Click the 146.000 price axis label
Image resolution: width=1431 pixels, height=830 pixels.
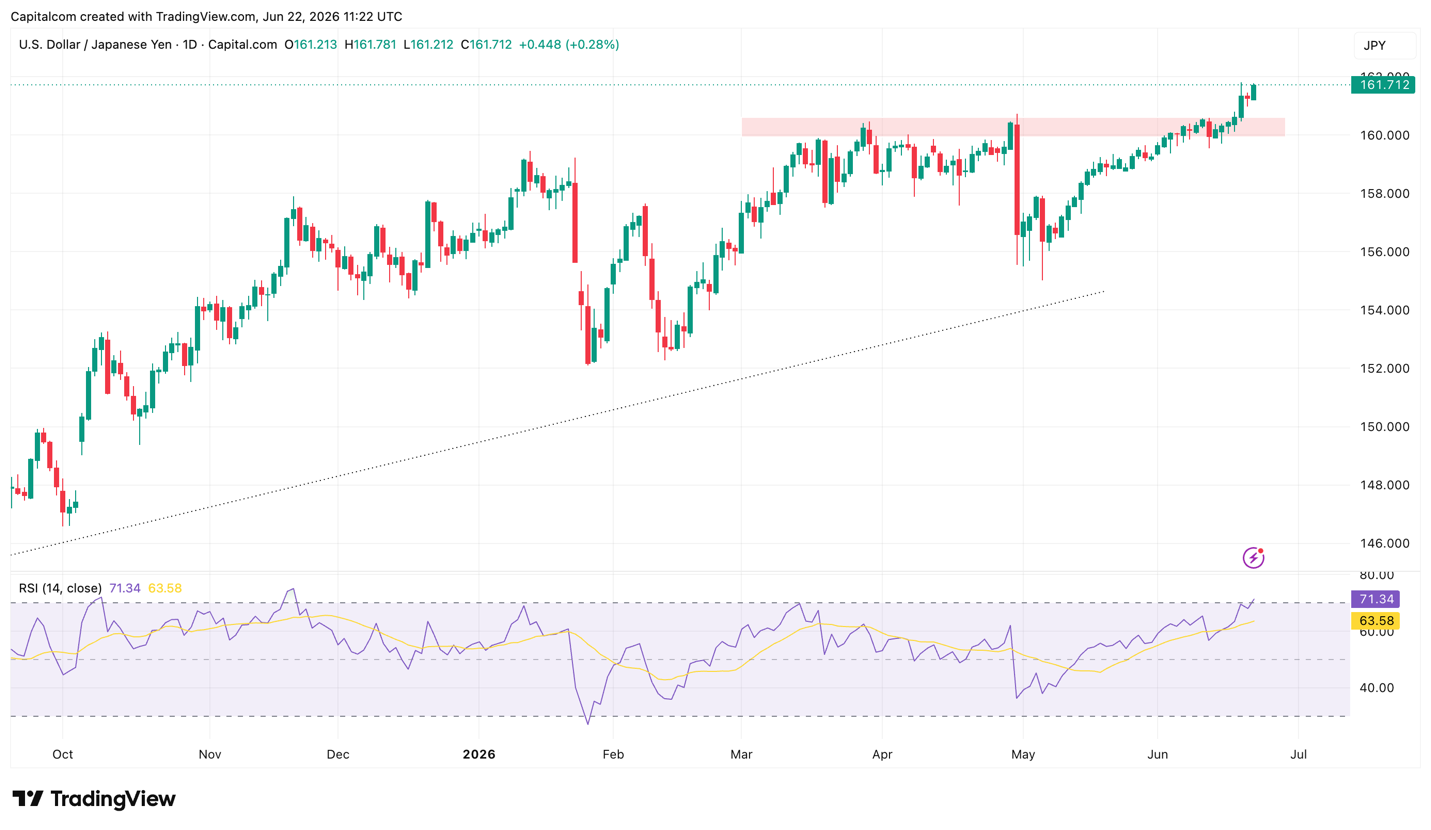pos(1384,543)
